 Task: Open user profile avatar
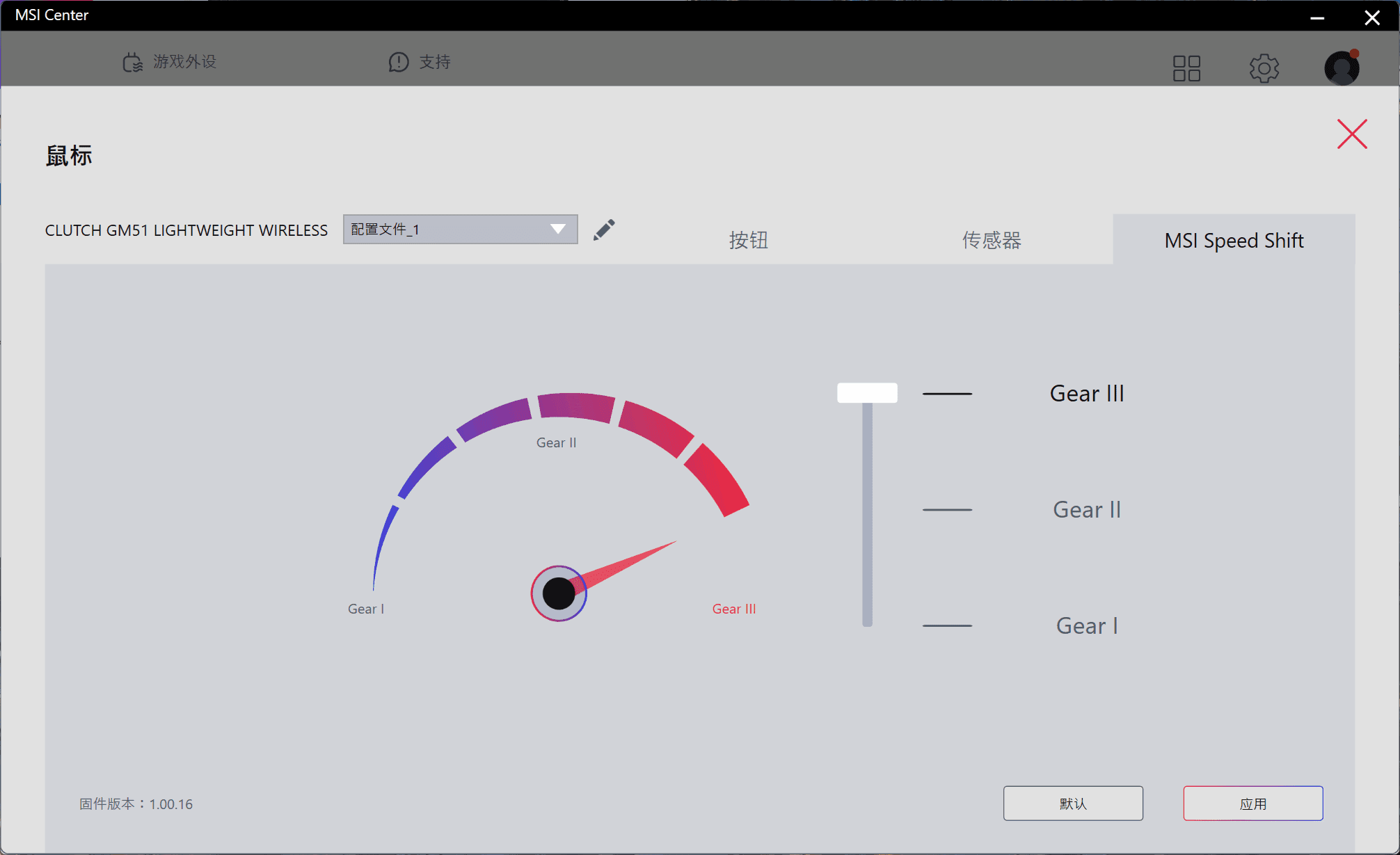coord(1342,67)
